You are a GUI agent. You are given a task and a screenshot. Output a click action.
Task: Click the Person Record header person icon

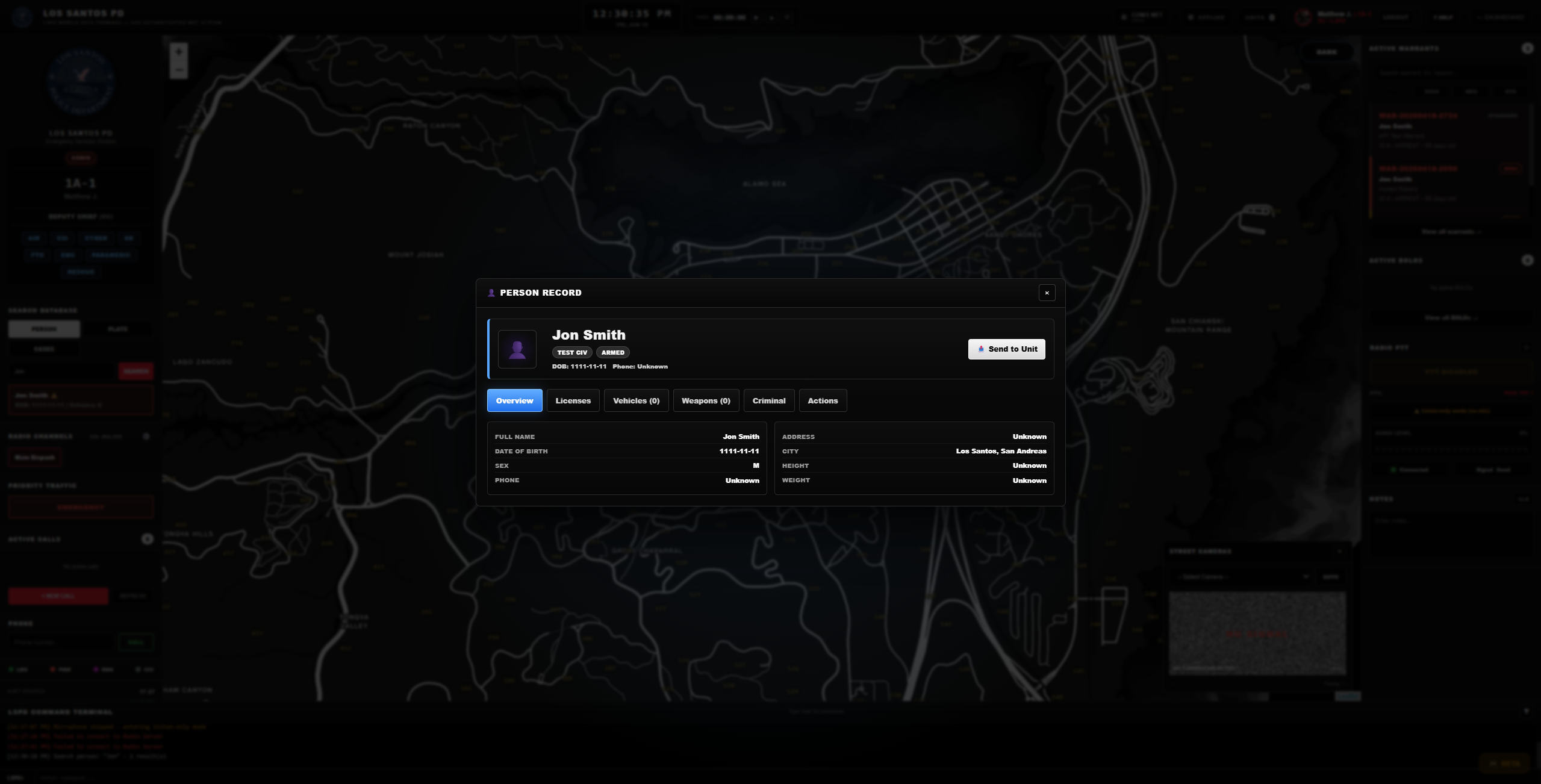click(491, 293)
